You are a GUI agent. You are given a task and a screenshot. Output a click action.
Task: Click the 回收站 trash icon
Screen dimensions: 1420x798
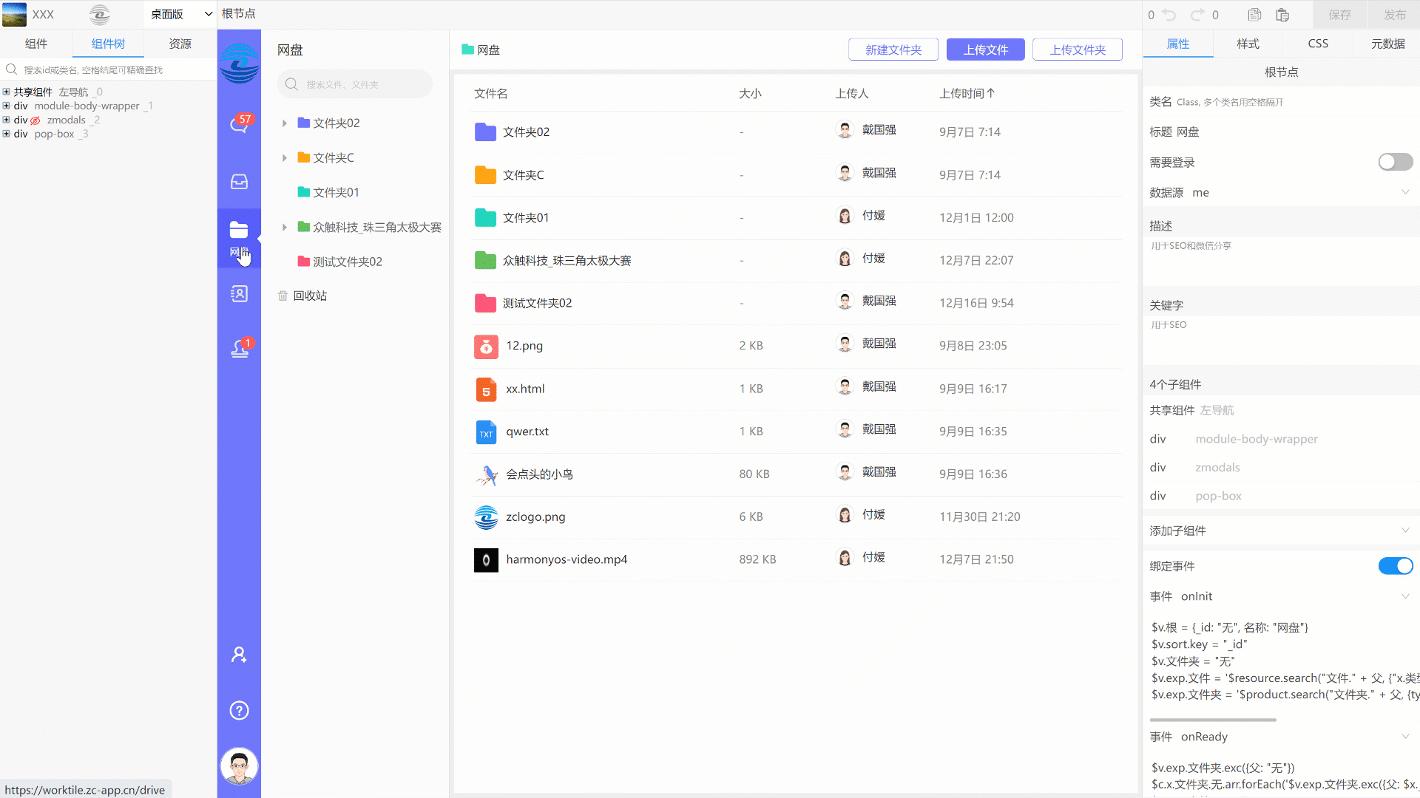(x=283, y=296)
